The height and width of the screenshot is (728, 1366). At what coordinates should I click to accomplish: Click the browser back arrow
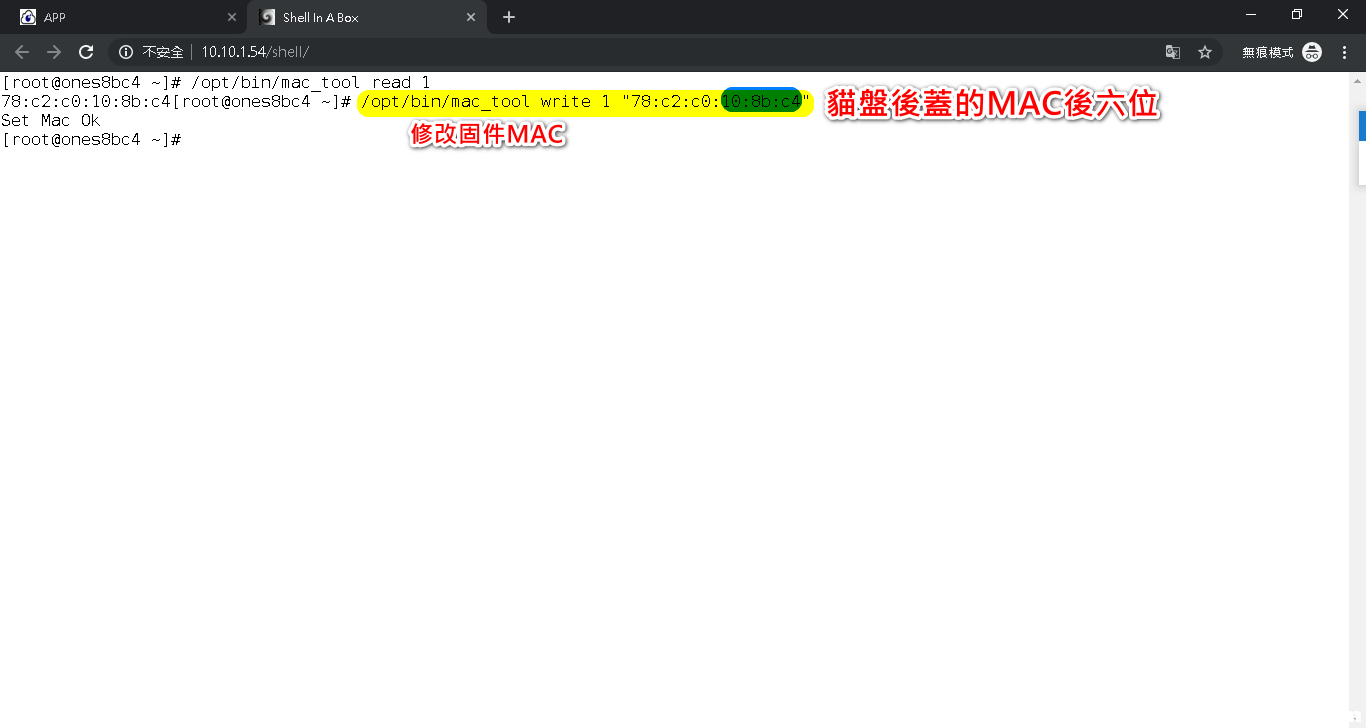22,52
